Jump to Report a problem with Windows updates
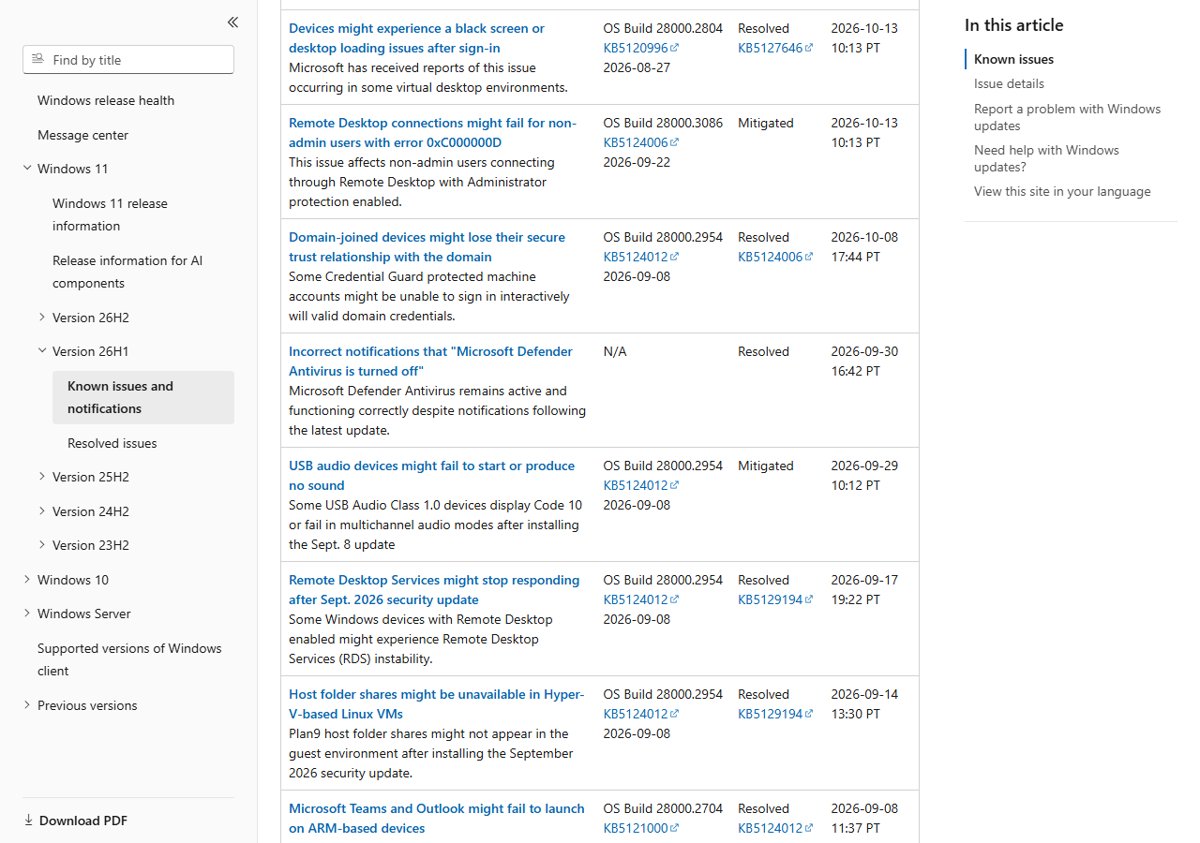The width and height of the screenshot is (1200, 843). coord(1067,117)
